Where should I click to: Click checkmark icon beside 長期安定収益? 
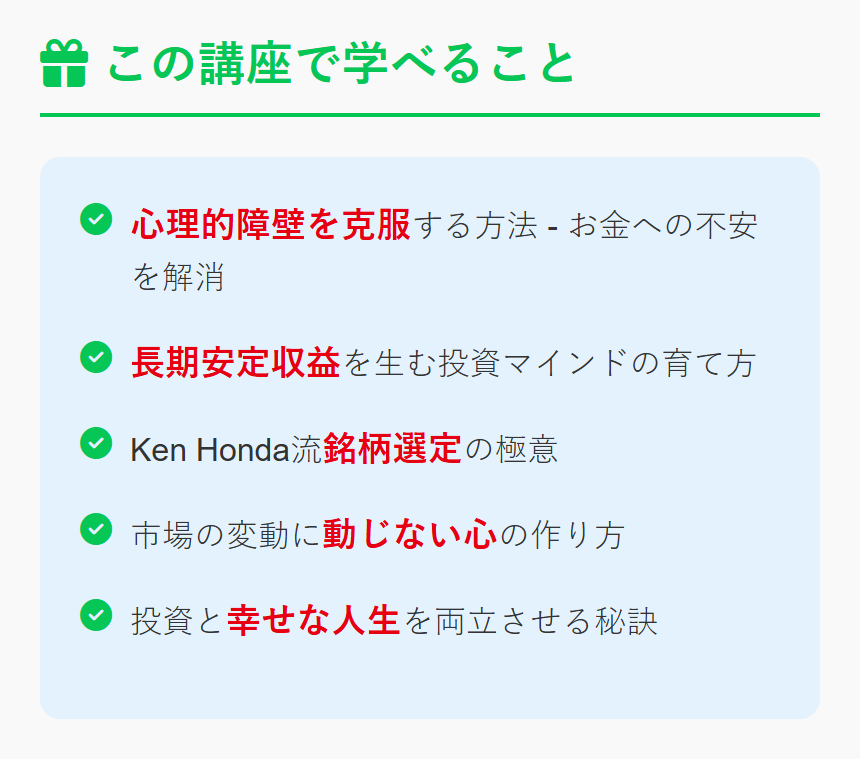[x=96, y=357]
